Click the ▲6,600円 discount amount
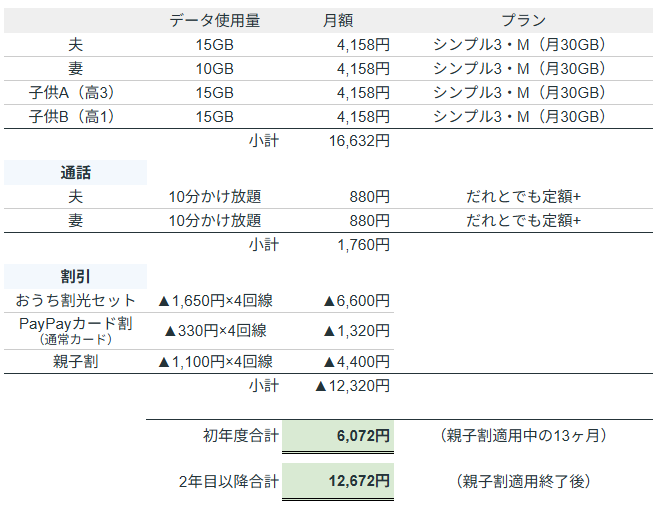Image resolution: width=664 pixels, height=505 pixels. 356,301
